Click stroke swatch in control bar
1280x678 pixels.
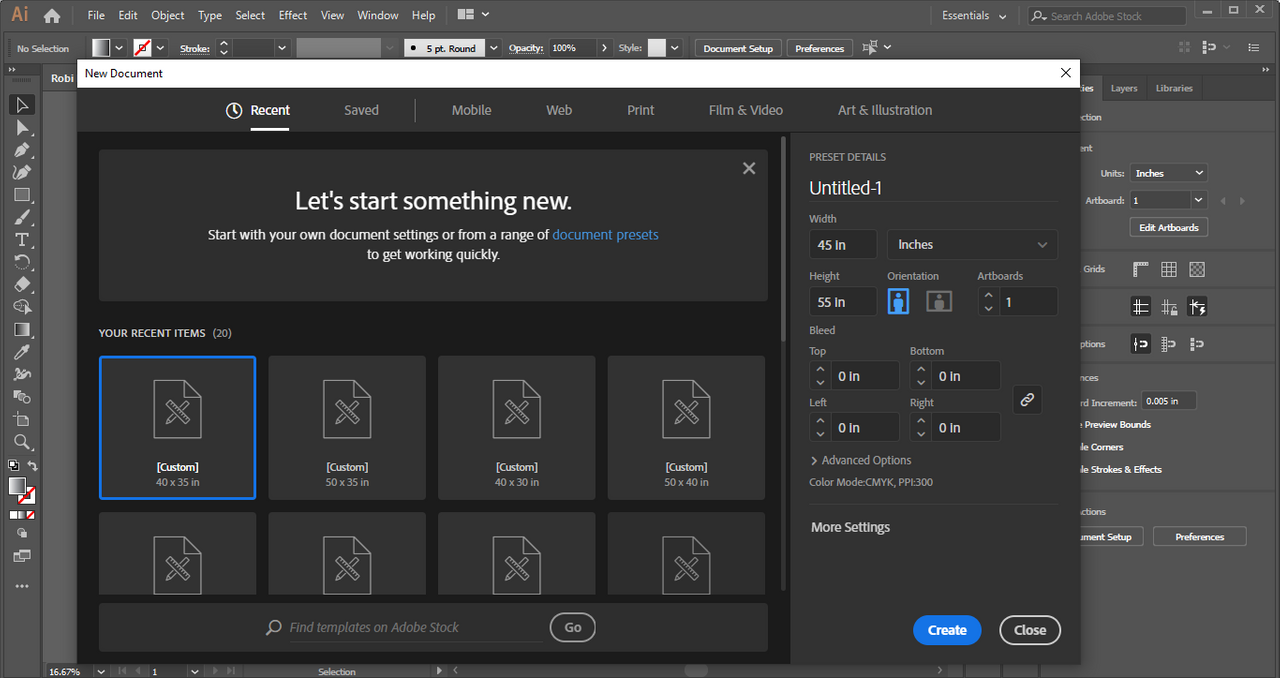tap(143, 48)
